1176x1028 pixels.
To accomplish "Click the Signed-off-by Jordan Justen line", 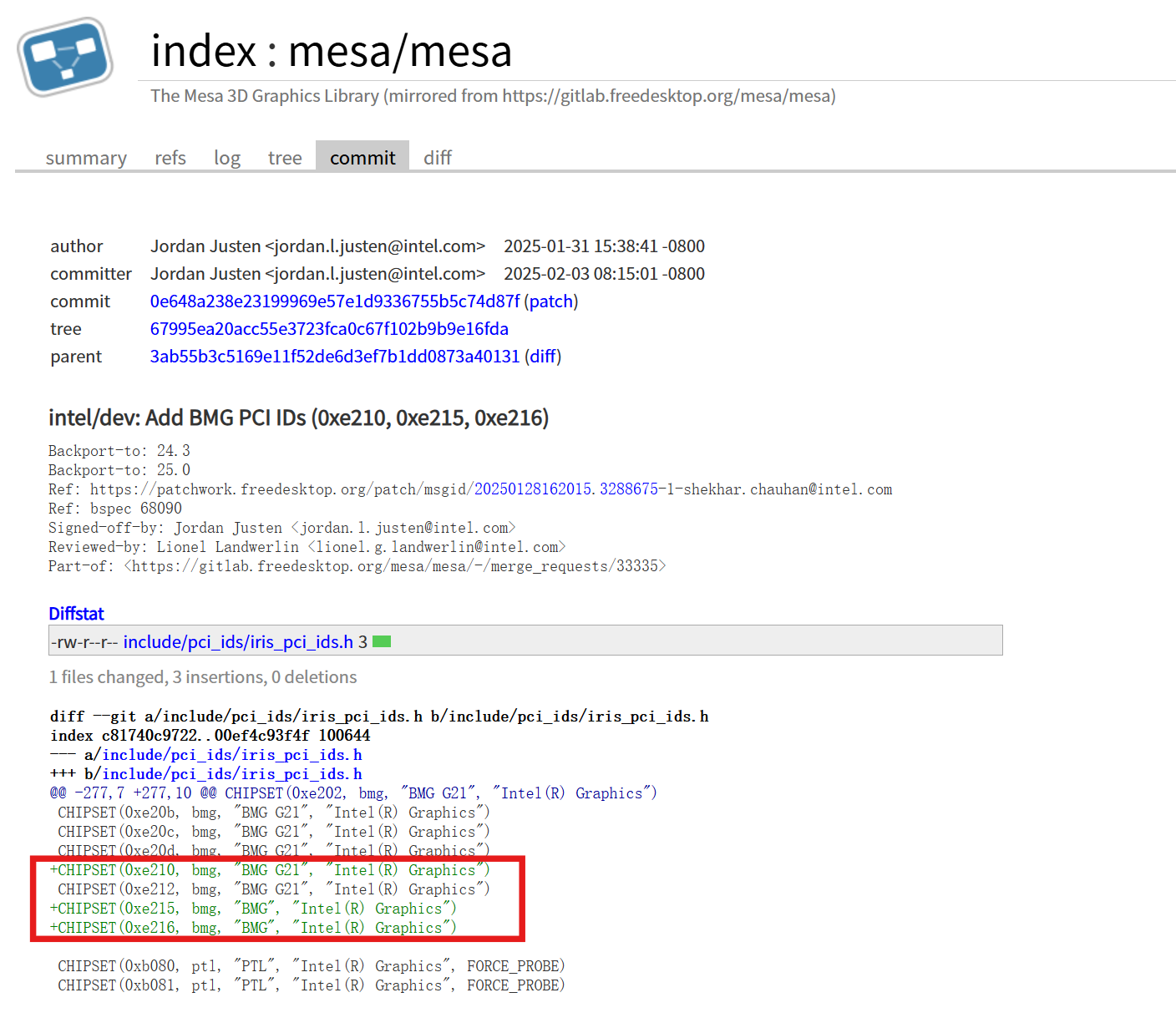I will [282, 528].
